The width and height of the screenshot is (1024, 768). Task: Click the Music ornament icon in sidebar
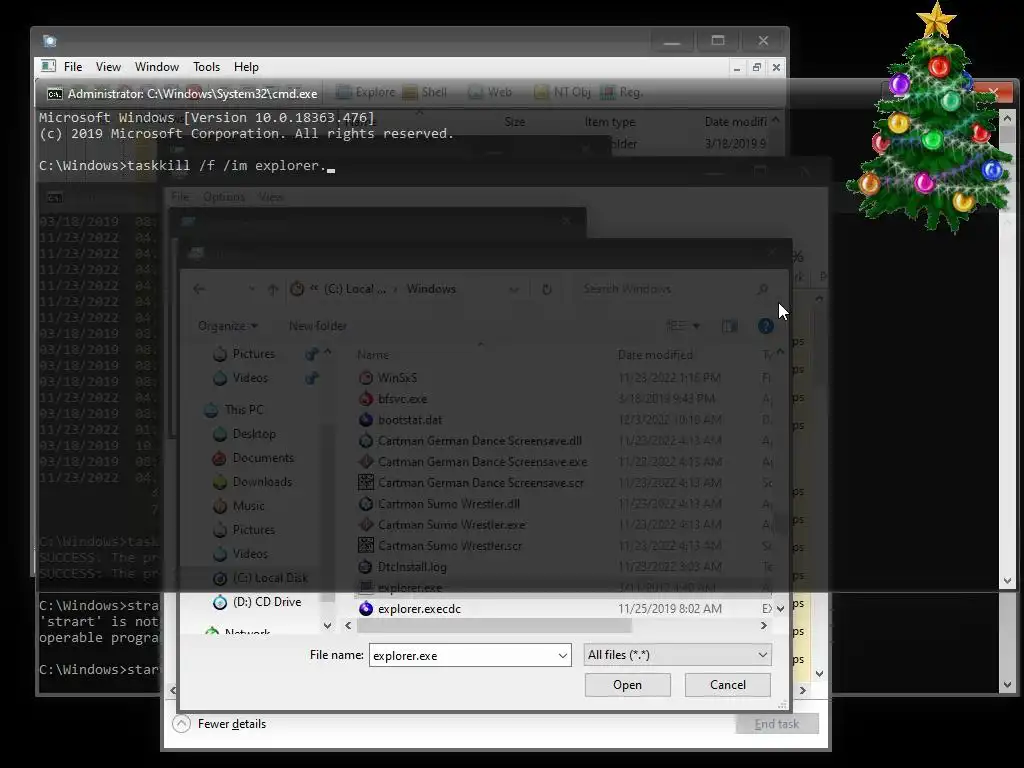pyautogui.click(x=220, y=505)
